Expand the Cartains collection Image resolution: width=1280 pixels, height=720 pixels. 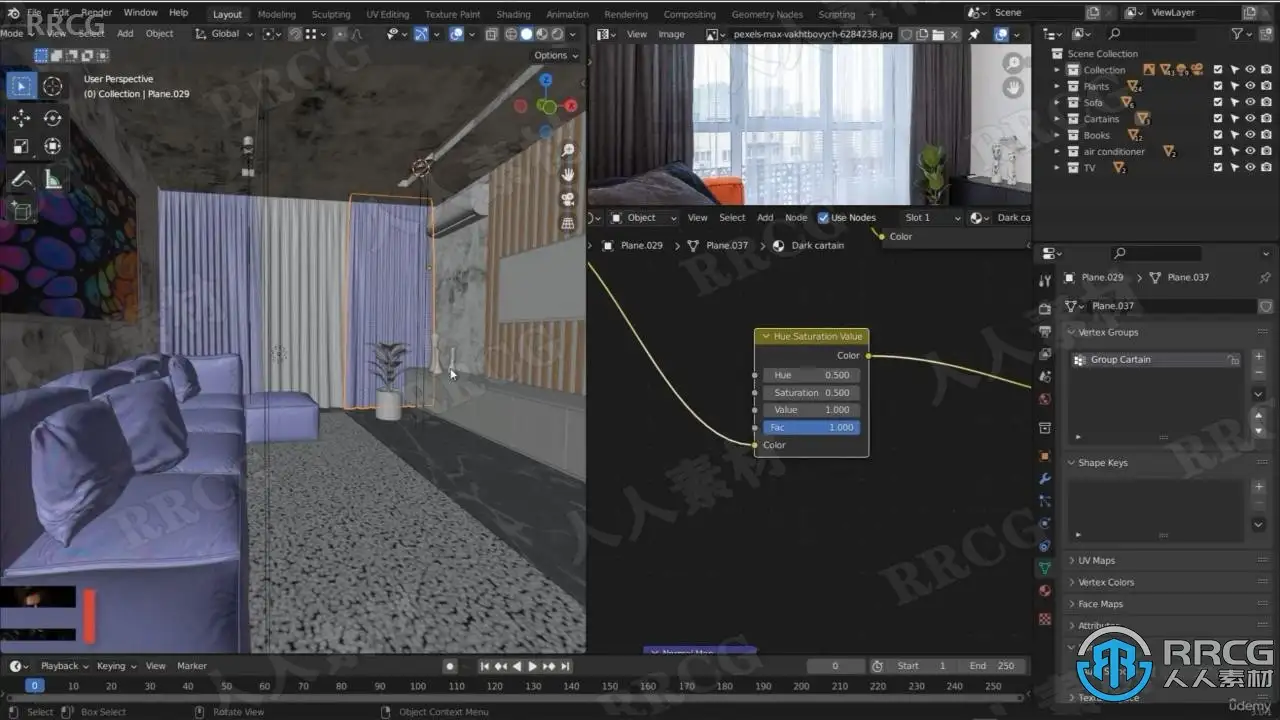click(1058, 119)
